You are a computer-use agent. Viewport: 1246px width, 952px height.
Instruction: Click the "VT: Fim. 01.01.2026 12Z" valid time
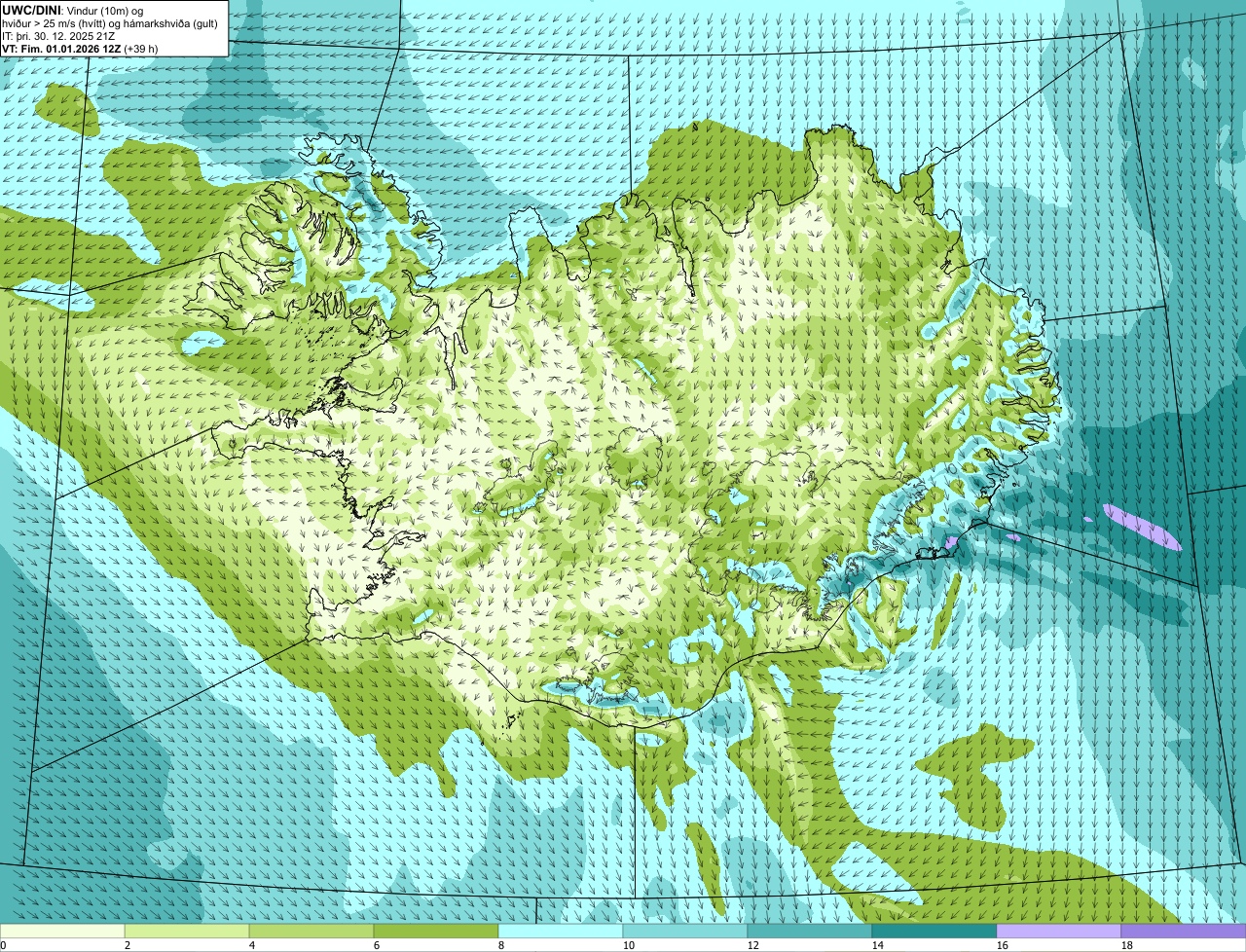click(61, 48)
